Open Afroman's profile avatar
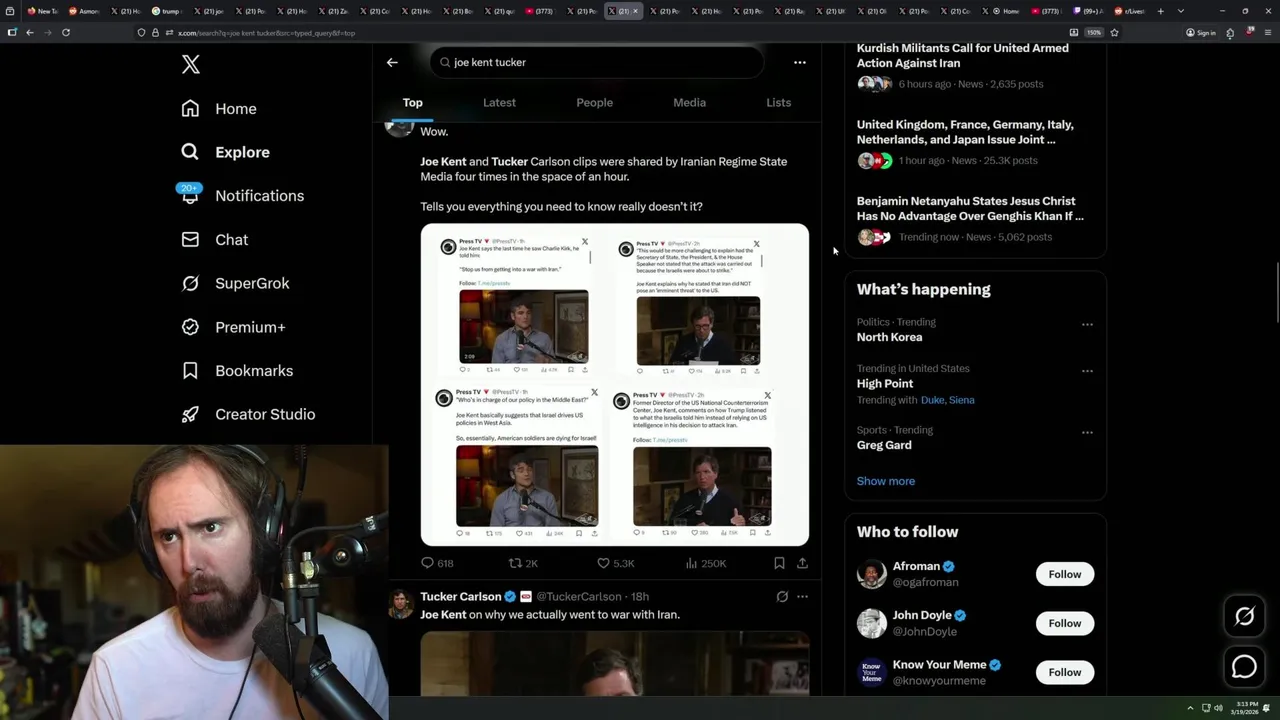 pyautogui.click(x=872, y=574)
